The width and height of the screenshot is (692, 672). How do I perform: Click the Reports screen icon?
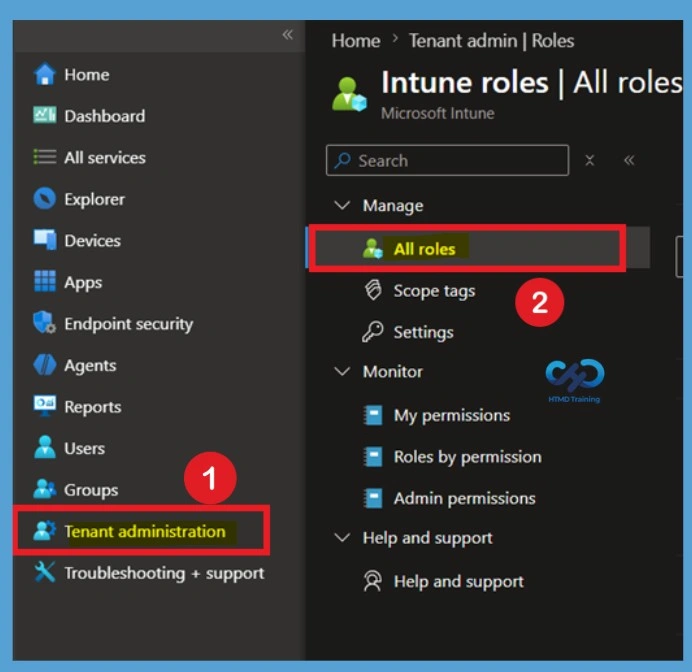point(45,406)
